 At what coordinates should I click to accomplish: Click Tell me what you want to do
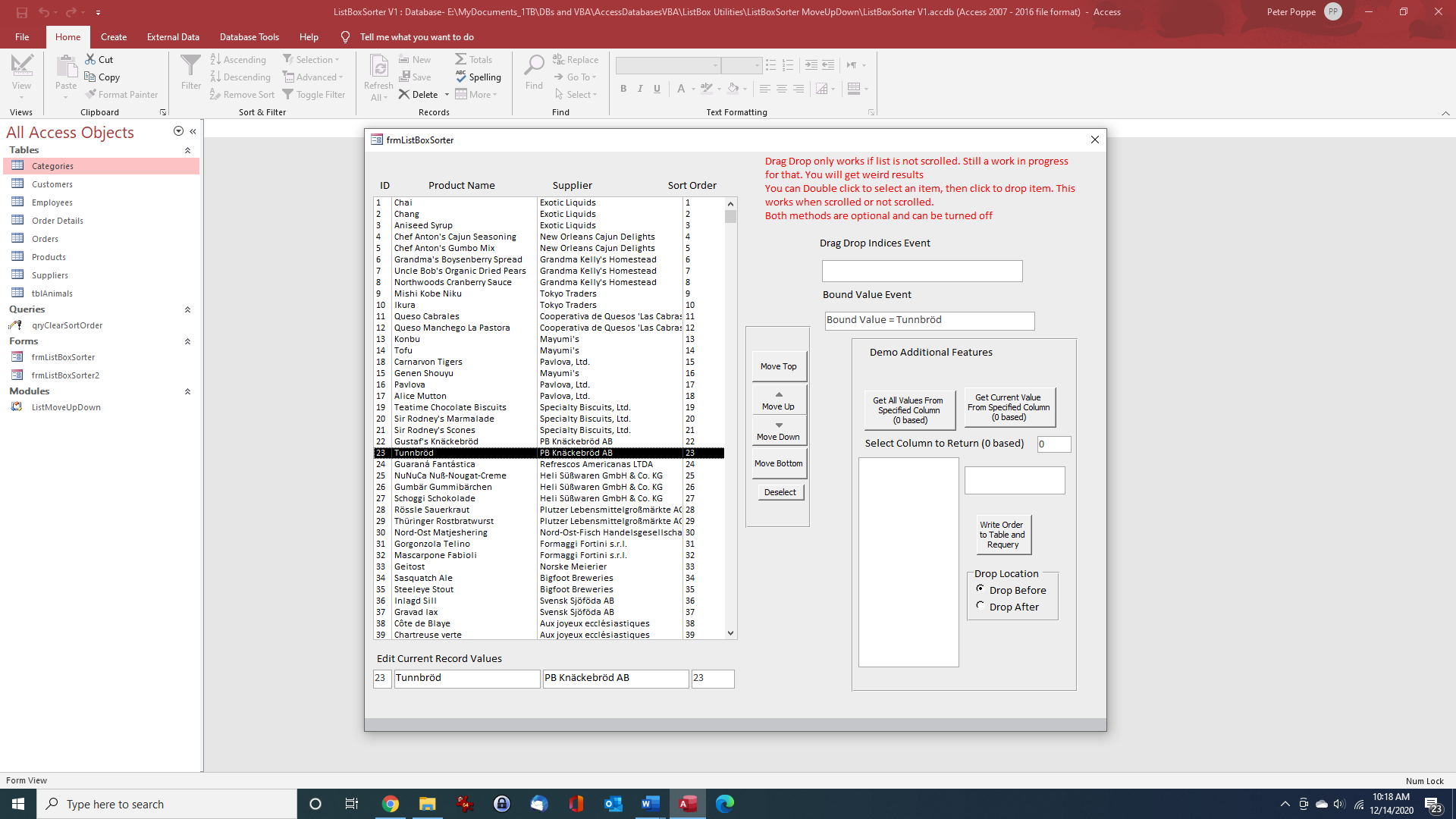tap(416, 37)
